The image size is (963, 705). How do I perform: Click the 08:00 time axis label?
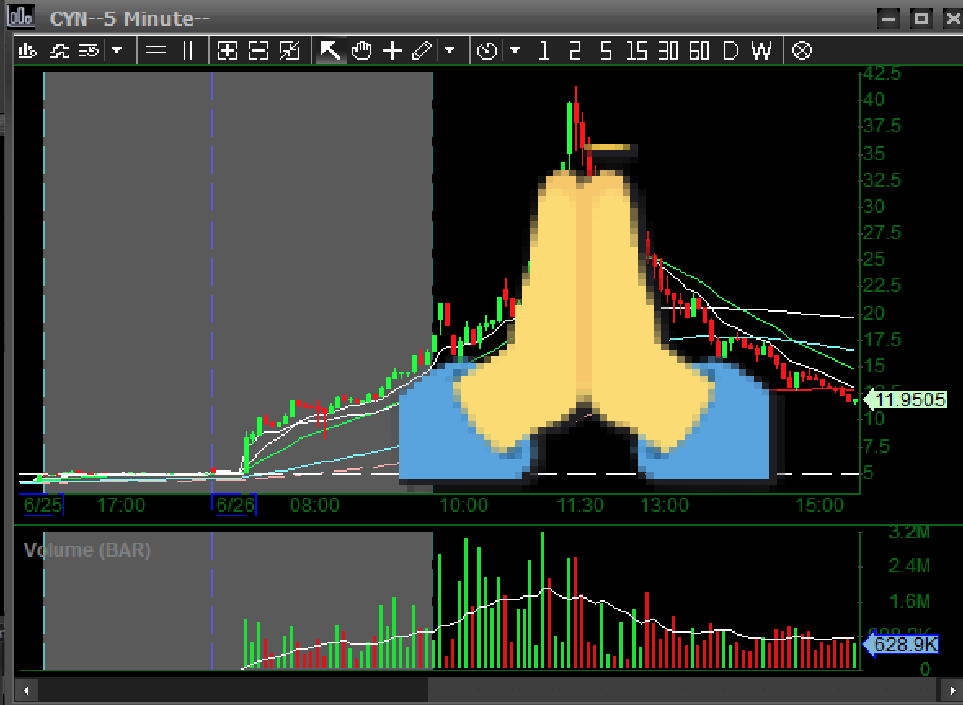click(x=314, y=505)
